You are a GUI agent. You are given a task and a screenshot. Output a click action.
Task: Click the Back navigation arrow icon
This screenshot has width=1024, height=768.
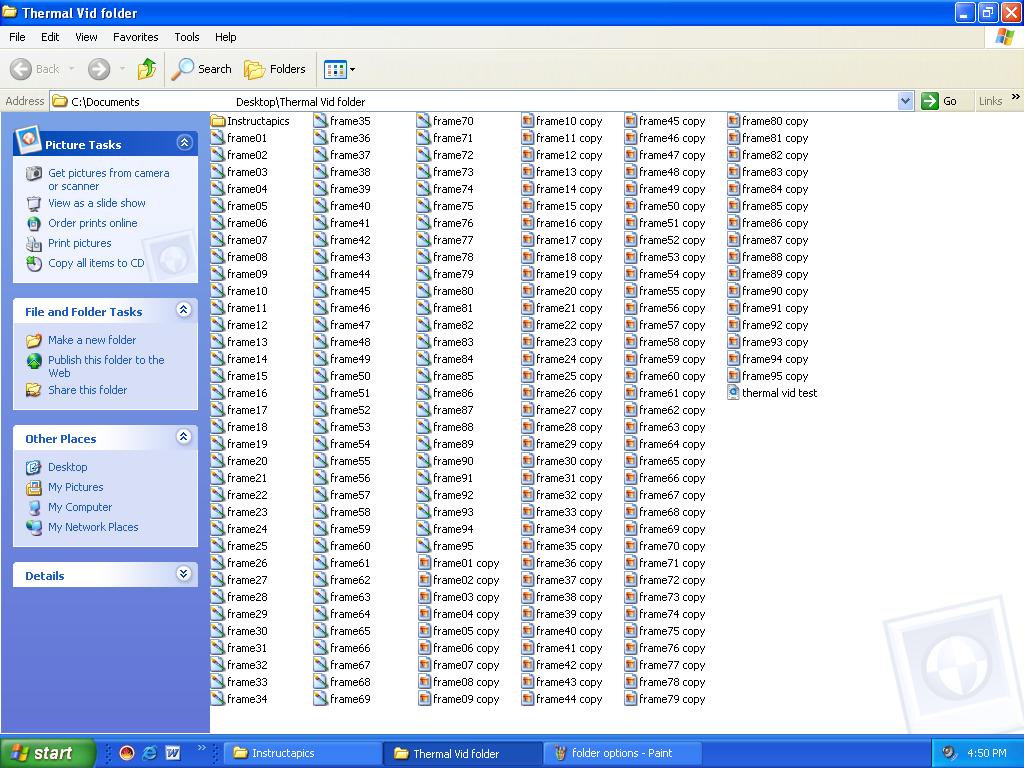click(21, 69)
